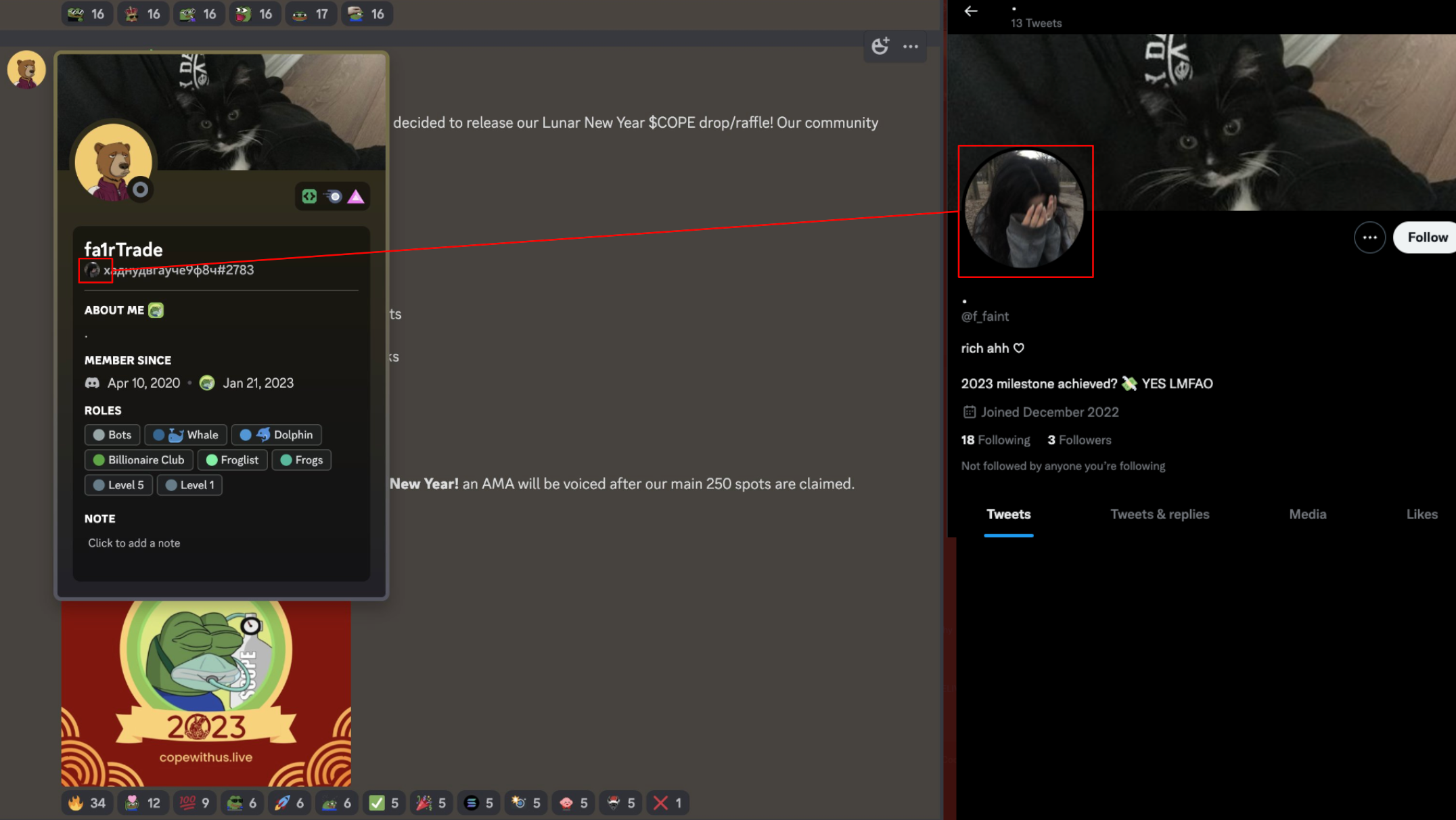This screenshot has height=820, width=1456.
Task: Click the Whale role color dot
Action: pyautogui.click(x=159, y=435)
